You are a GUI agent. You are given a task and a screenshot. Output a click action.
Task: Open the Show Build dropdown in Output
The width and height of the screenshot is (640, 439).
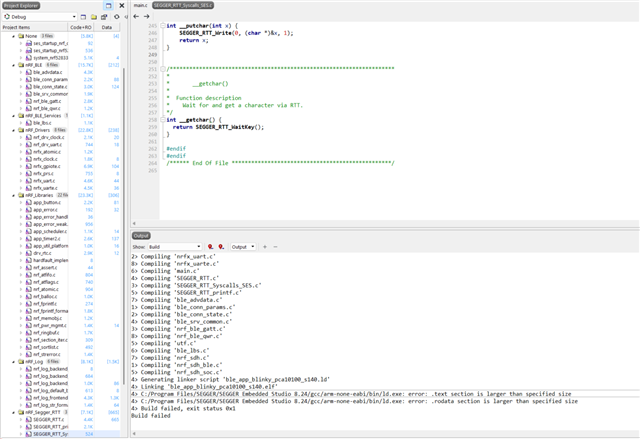click(x=175, y=247)
